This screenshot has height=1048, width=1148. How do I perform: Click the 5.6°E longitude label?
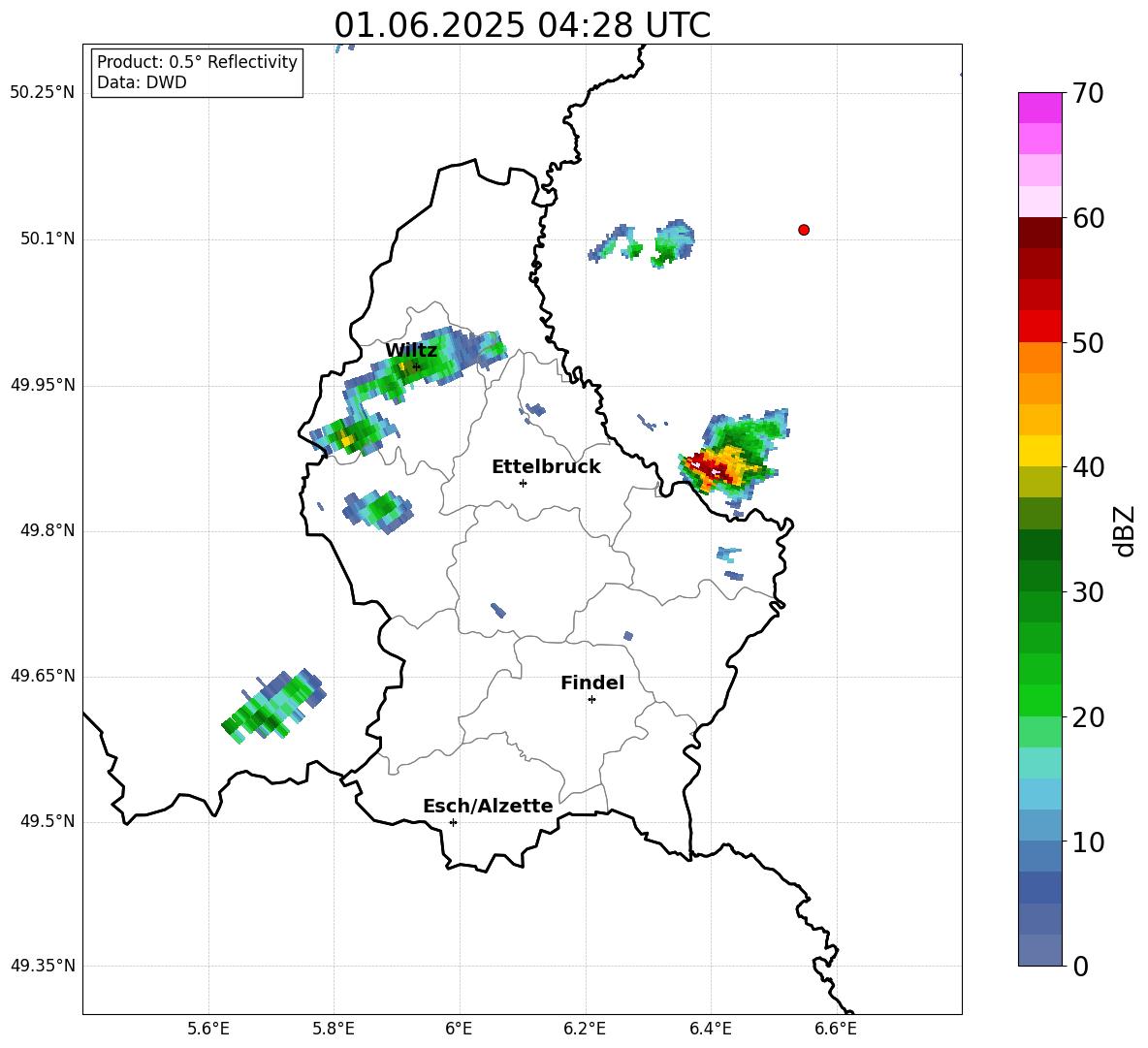(x=208, y=1029)
